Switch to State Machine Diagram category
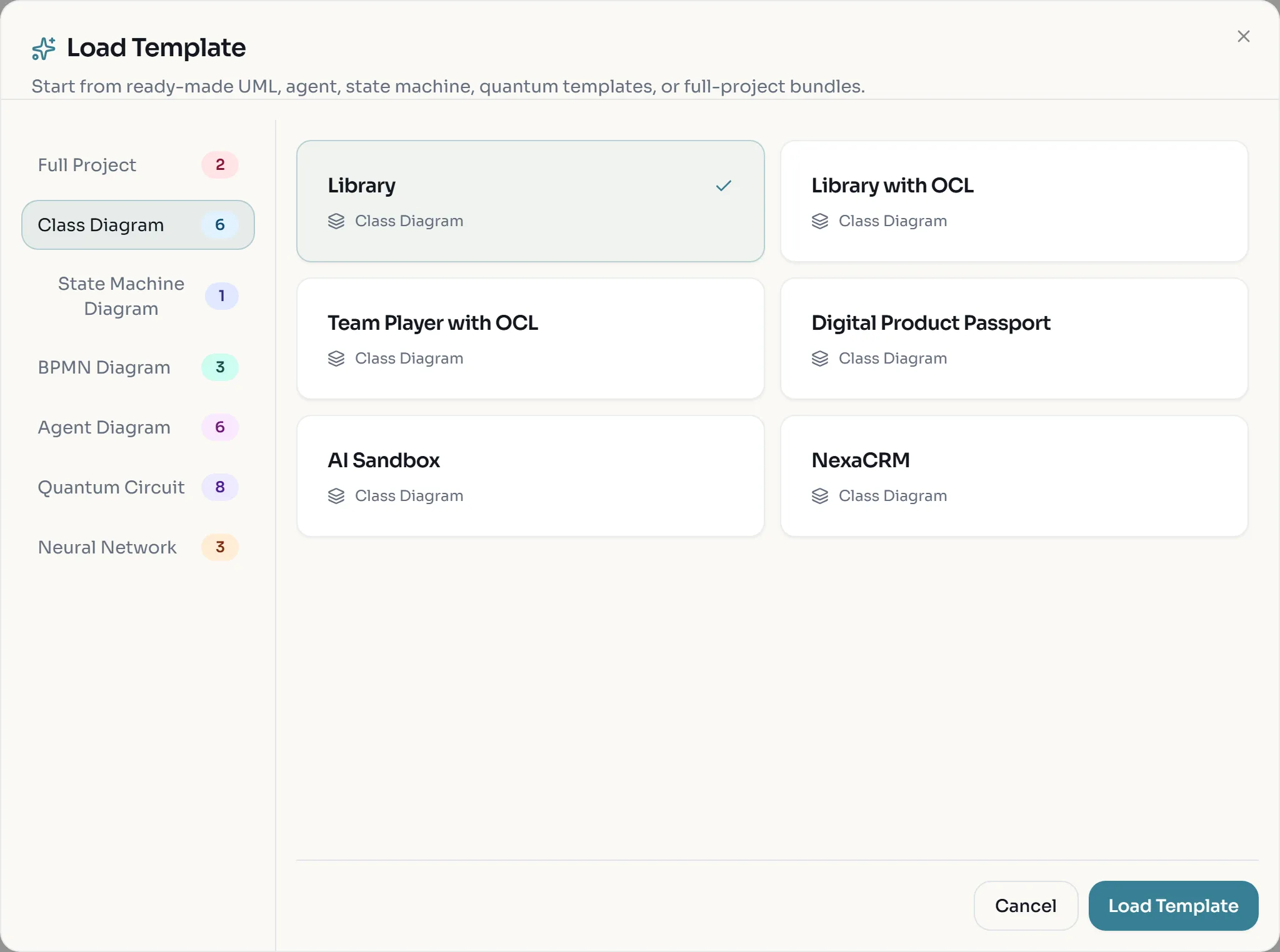Image resolution: width=1280 pixels, height=952 pixels. (x=137, y=296)
